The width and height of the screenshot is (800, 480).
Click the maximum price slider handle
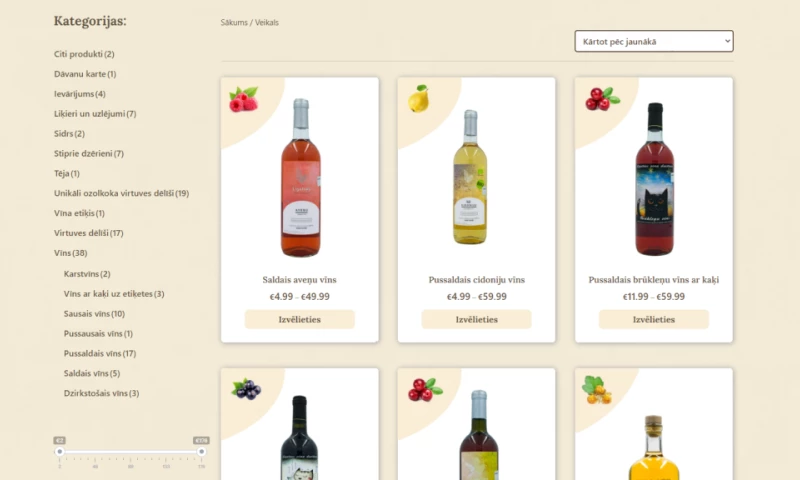click(x=202, y=451)
